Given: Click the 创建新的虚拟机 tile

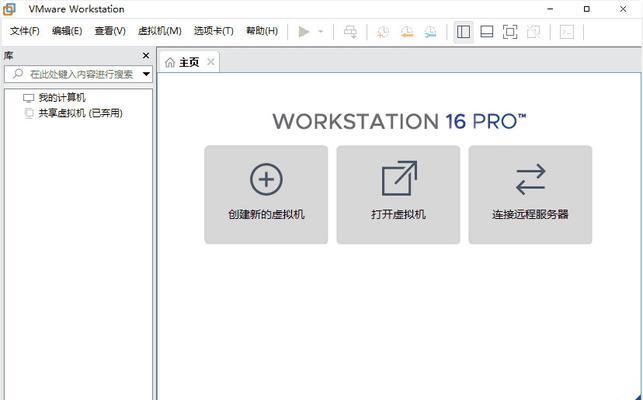Looking at the screenshot, I should click(x=266, y=195).
